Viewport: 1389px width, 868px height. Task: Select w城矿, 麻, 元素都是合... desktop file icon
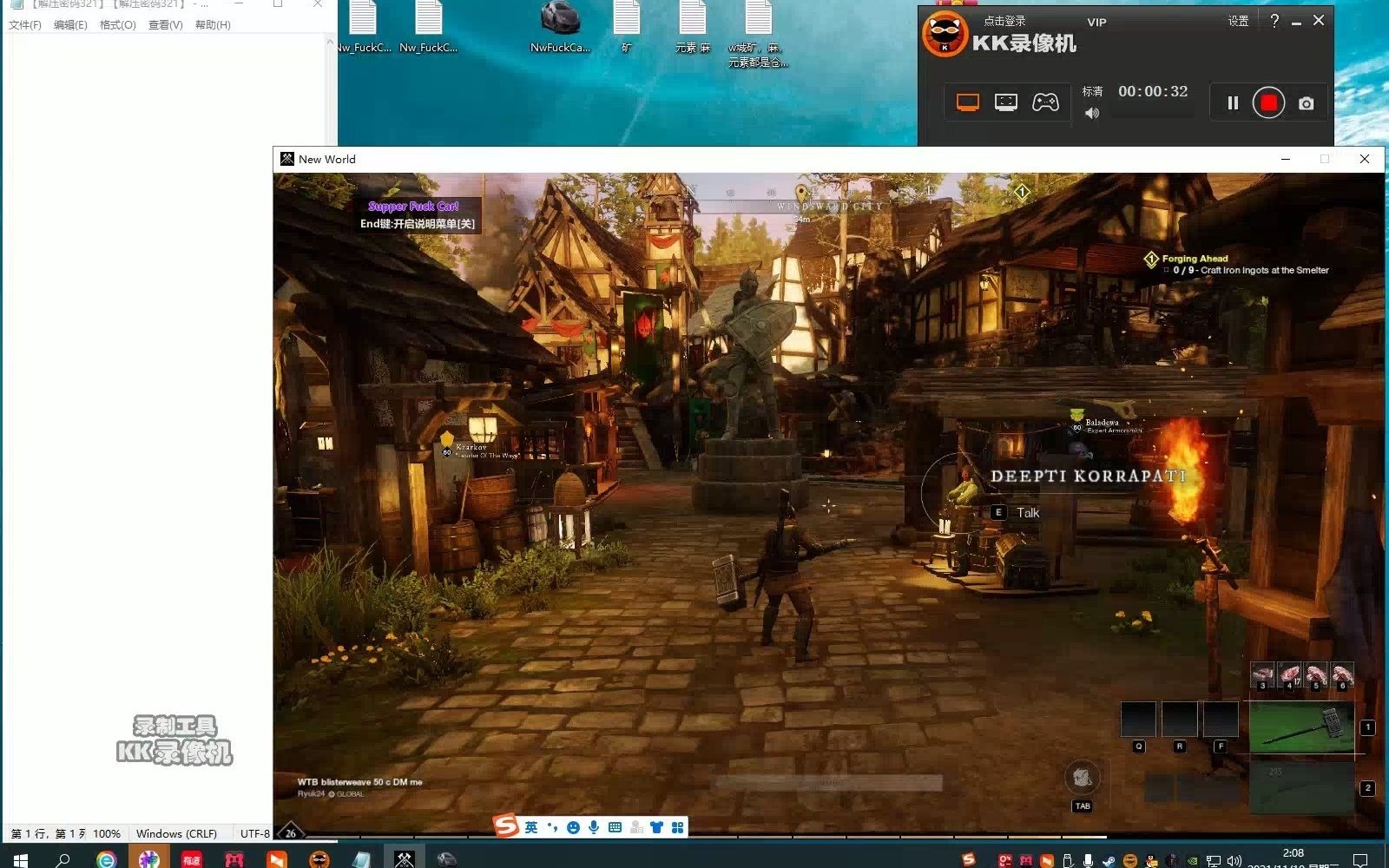758,35
